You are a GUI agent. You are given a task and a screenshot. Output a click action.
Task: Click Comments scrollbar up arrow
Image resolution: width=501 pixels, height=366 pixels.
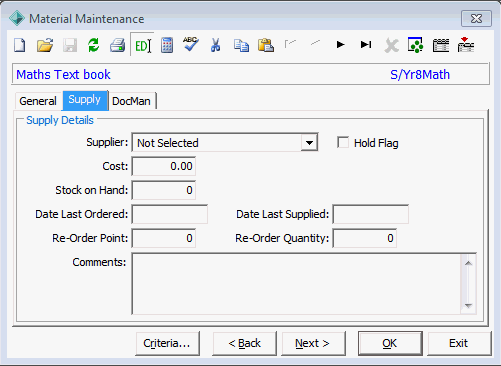pos(468,263)
